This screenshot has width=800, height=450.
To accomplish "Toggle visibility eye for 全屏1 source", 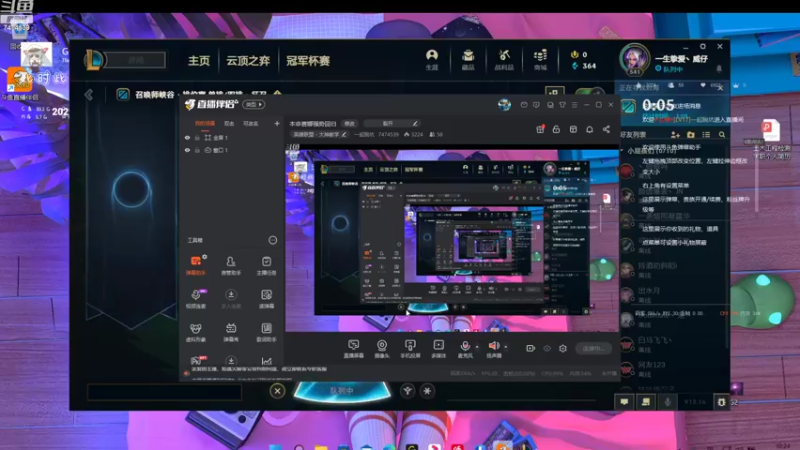I will 187,138.
